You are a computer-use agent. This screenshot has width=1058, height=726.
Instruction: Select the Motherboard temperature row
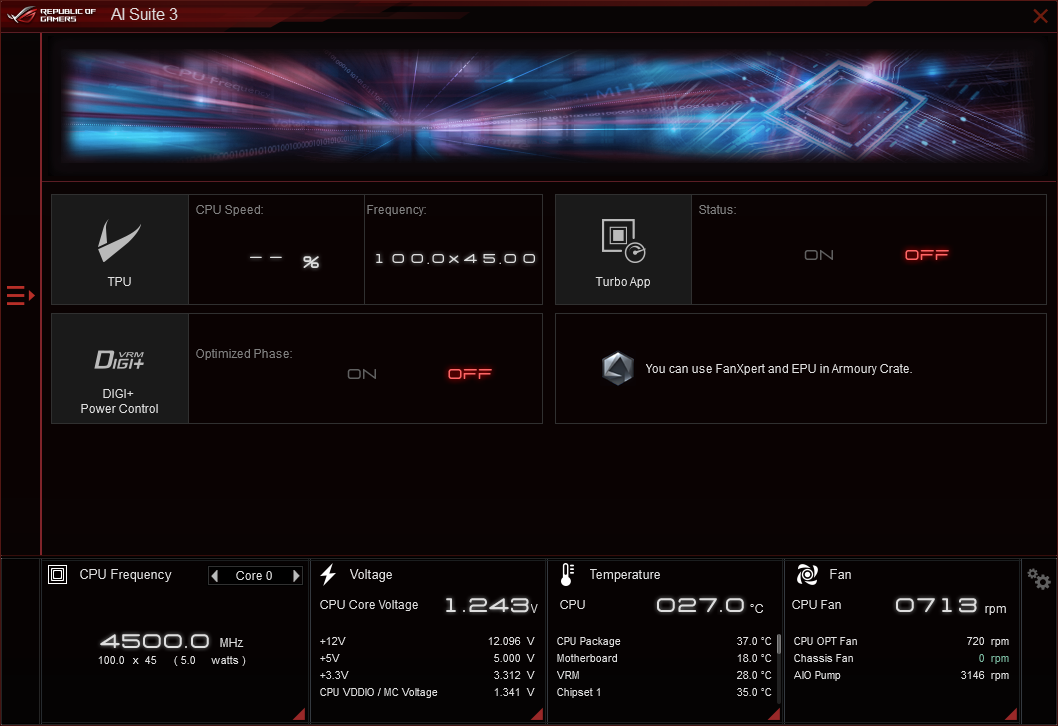click(x=664, y=658)
